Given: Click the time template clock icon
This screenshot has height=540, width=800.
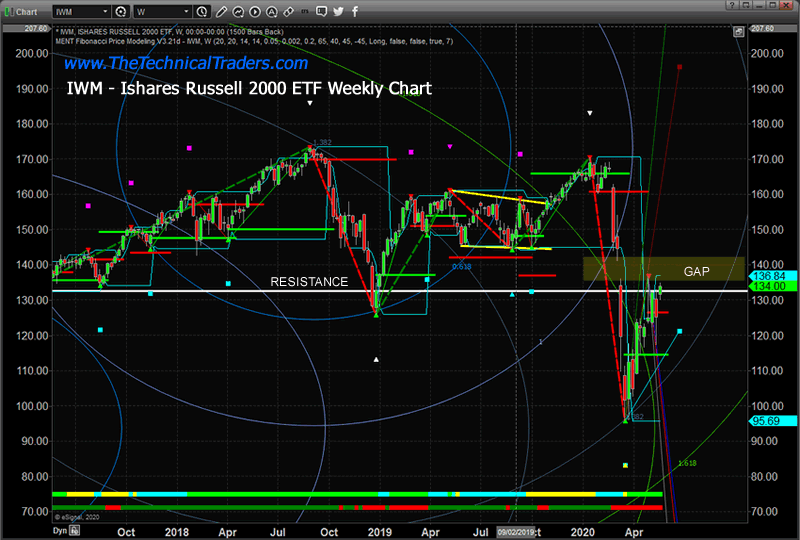Looking at the screenshot, I should click(x=202, y=11).
